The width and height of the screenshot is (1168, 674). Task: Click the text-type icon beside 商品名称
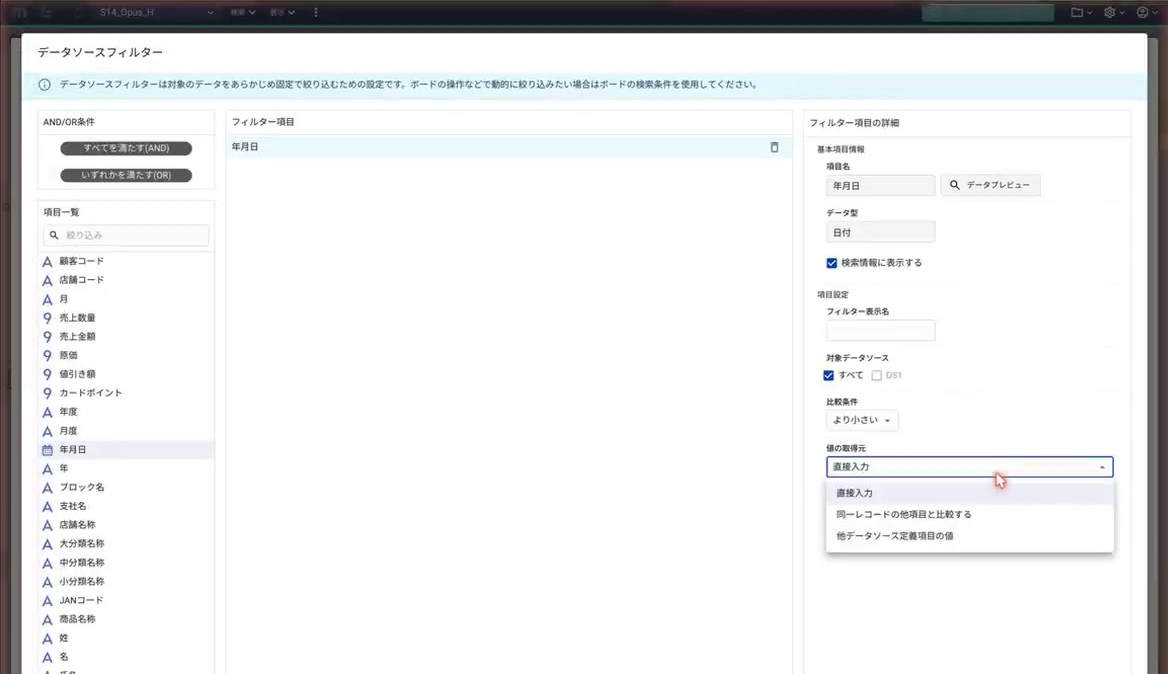click(x=47, y=620)
